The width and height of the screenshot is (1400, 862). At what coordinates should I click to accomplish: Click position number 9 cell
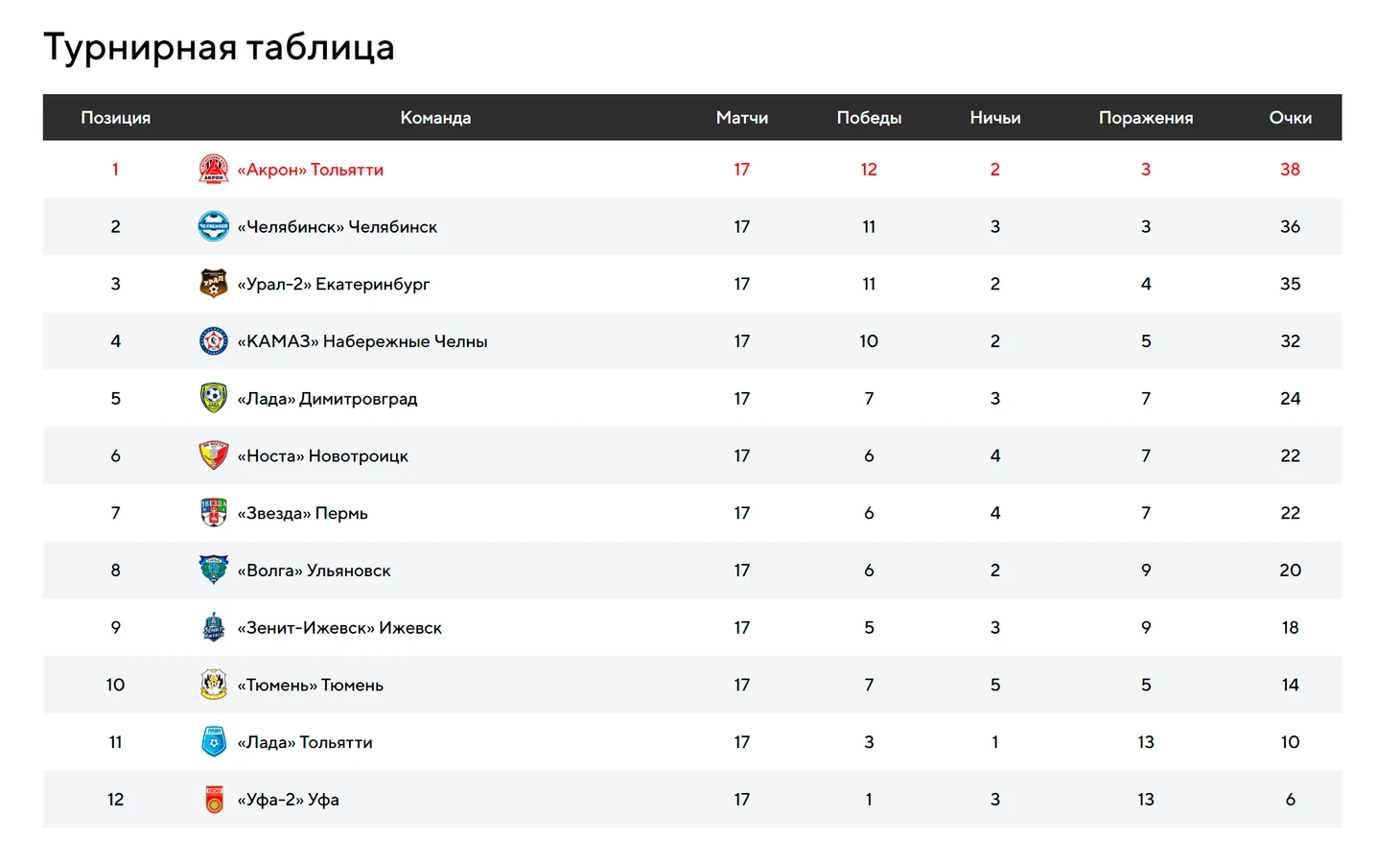(x=115, y=628)
